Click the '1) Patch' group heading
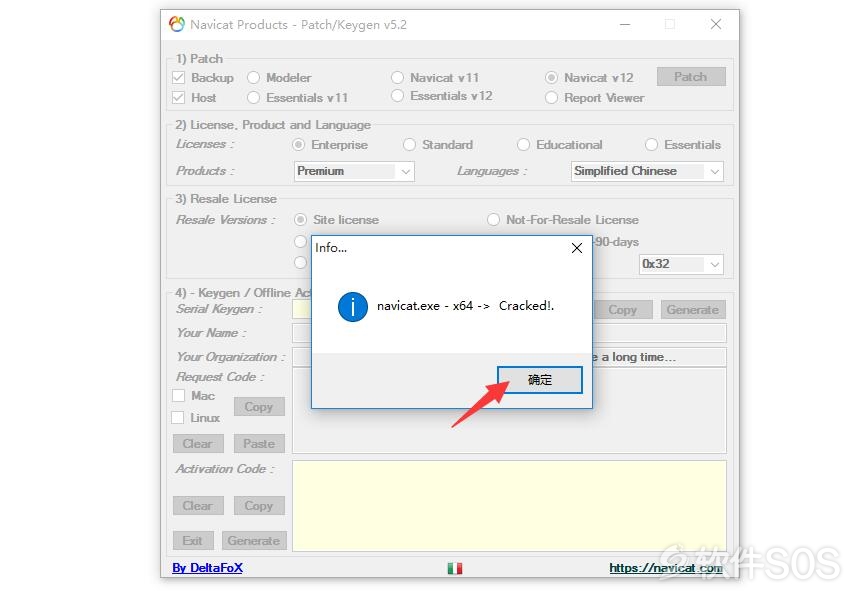This screenshot has height=591, width=854. click(x=199, y=59)
